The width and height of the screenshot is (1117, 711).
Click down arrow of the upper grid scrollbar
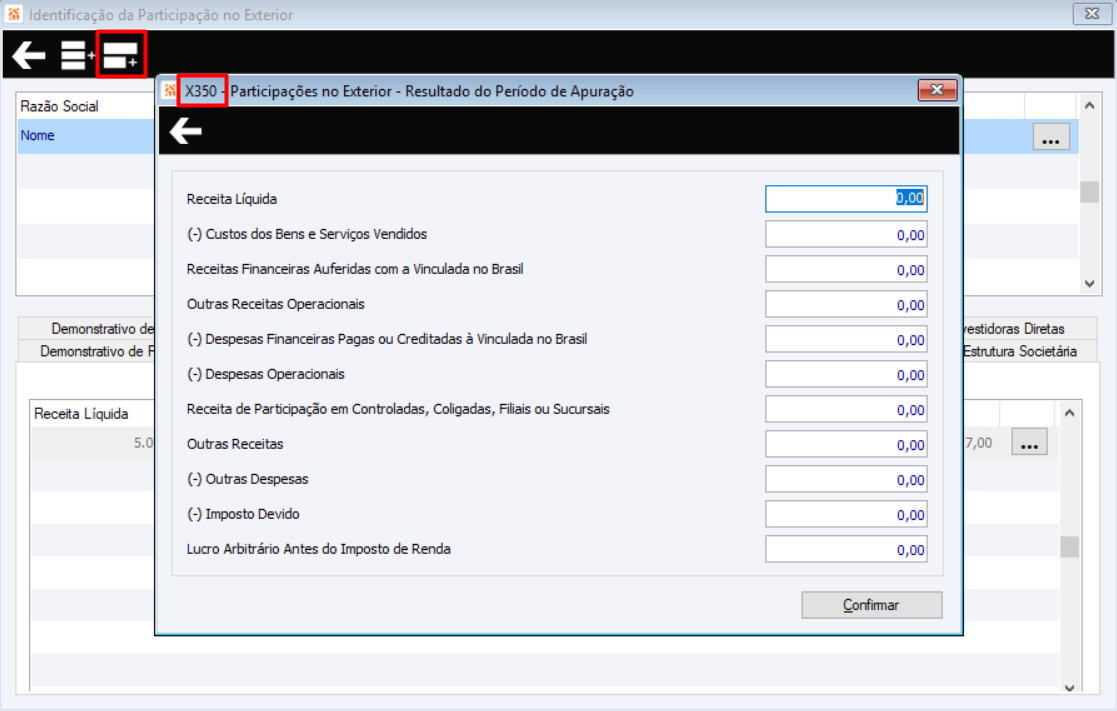1089,284
